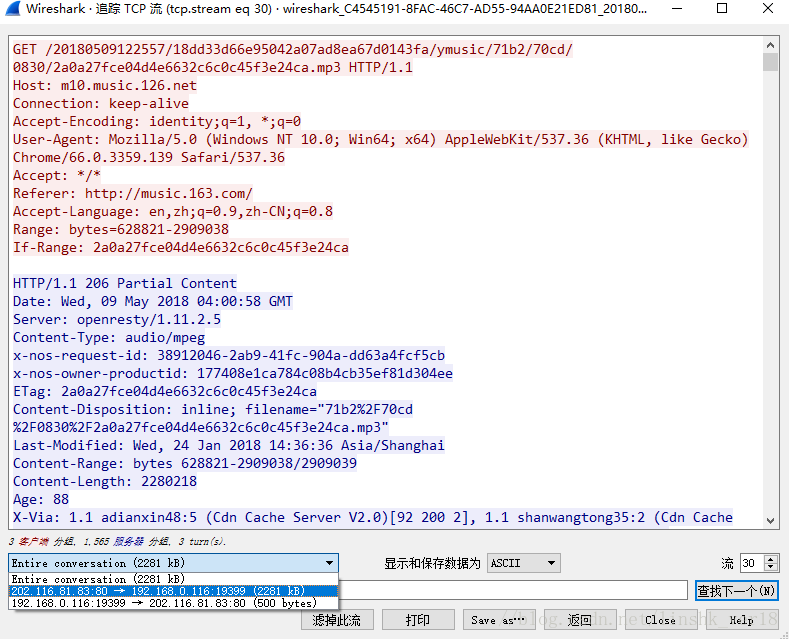Choose 192.168.0.116:19399 to 202.116.81.83:80 (500 bytes)
The height and width of the screenshot is (639, 789).
coord(173,603)
